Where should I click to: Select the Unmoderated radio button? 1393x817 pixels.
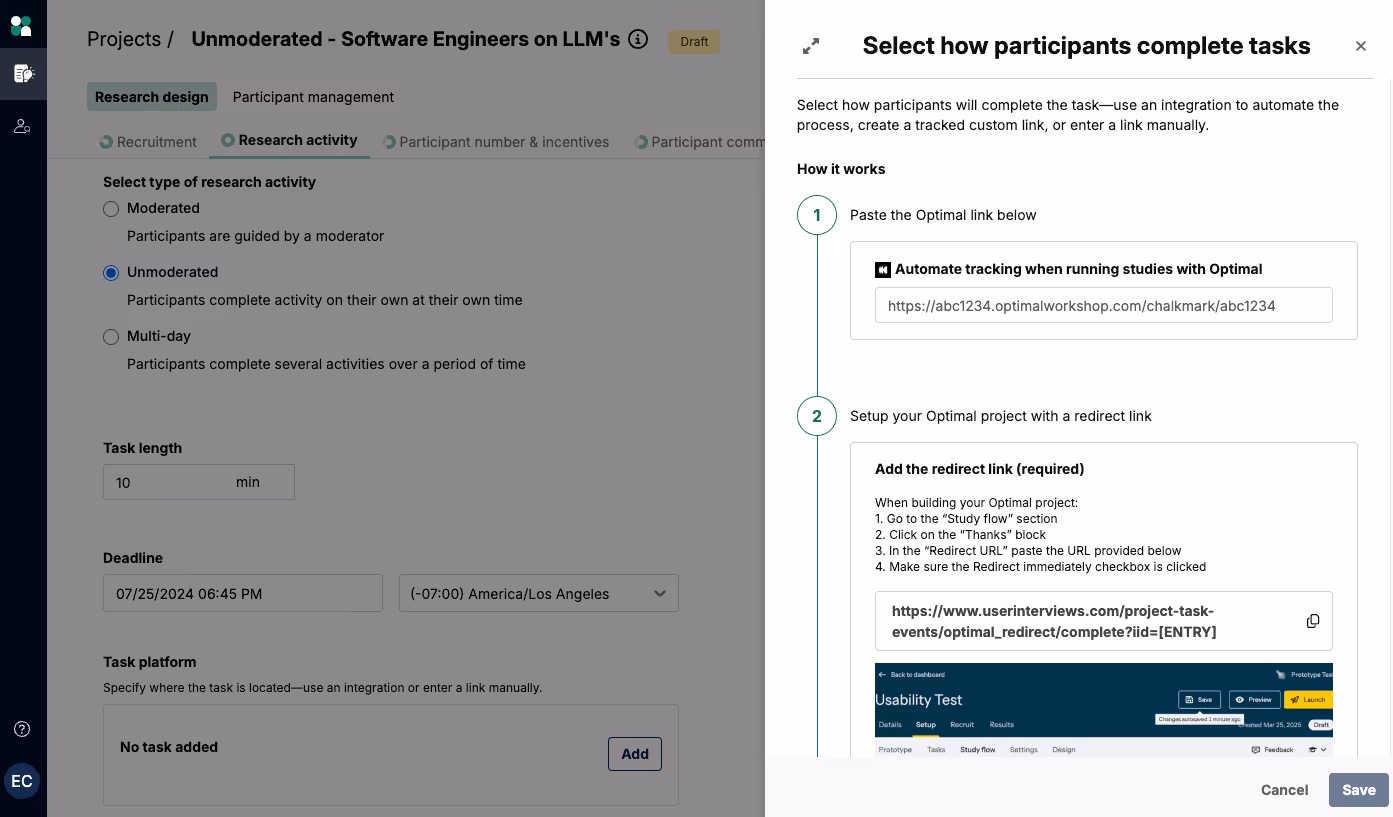pyautogui.click(x=111, y=272)
